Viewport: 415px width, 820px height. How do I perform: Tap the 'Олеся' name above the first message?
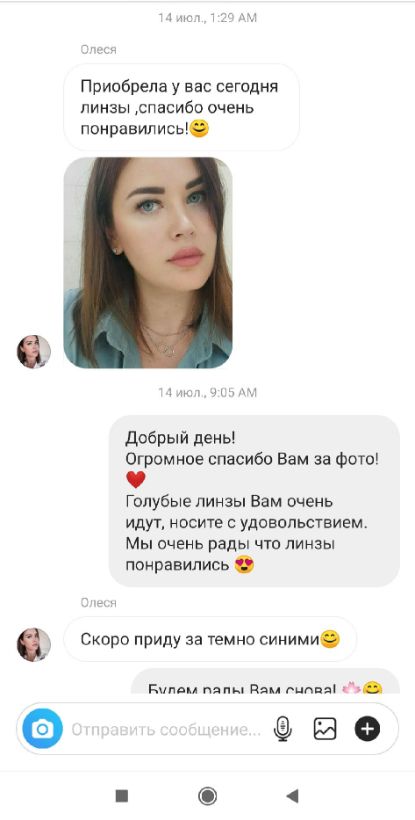(99, 50)
